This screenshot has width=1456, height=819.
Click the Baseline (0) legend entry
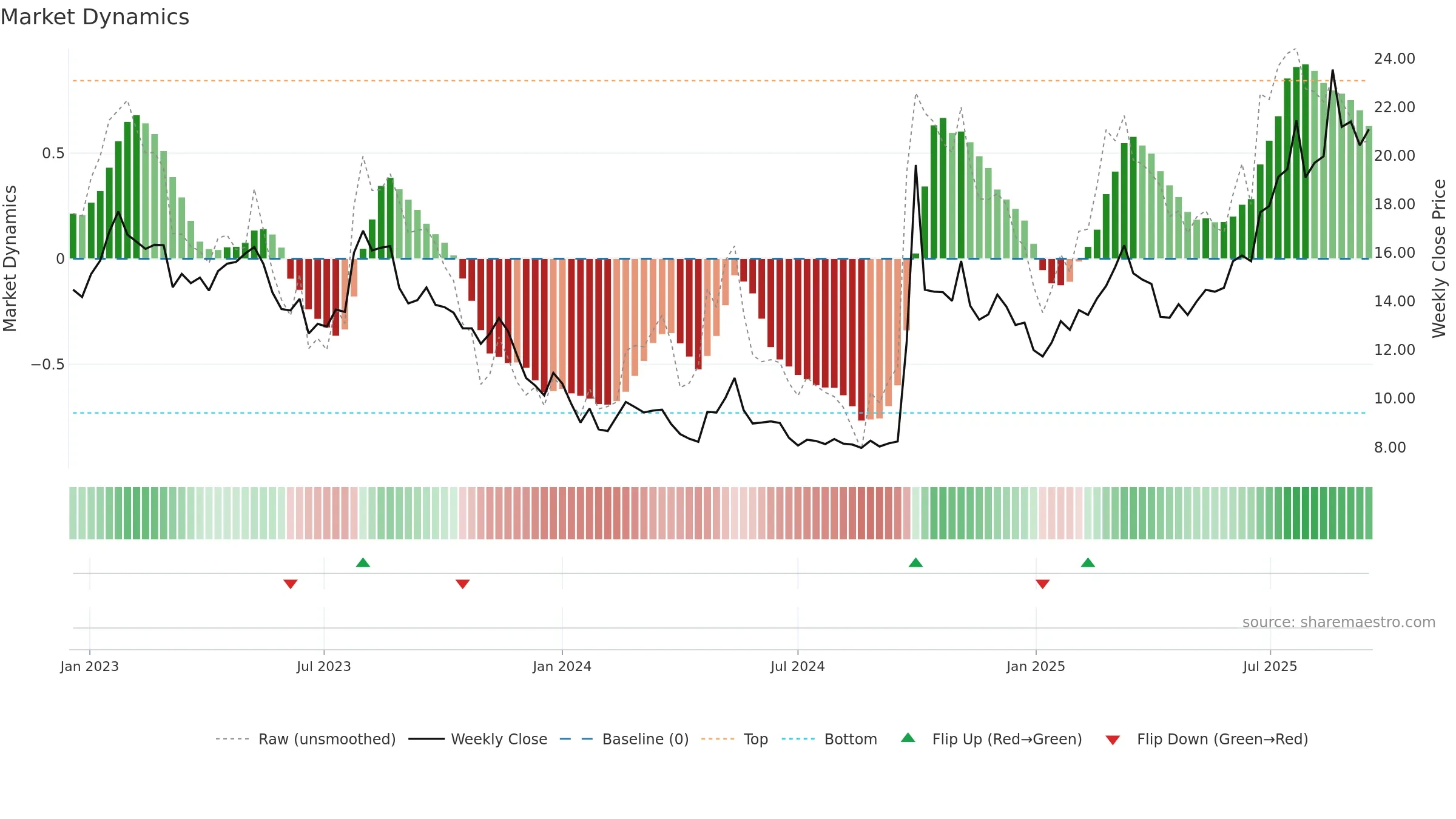click(624, 739)
